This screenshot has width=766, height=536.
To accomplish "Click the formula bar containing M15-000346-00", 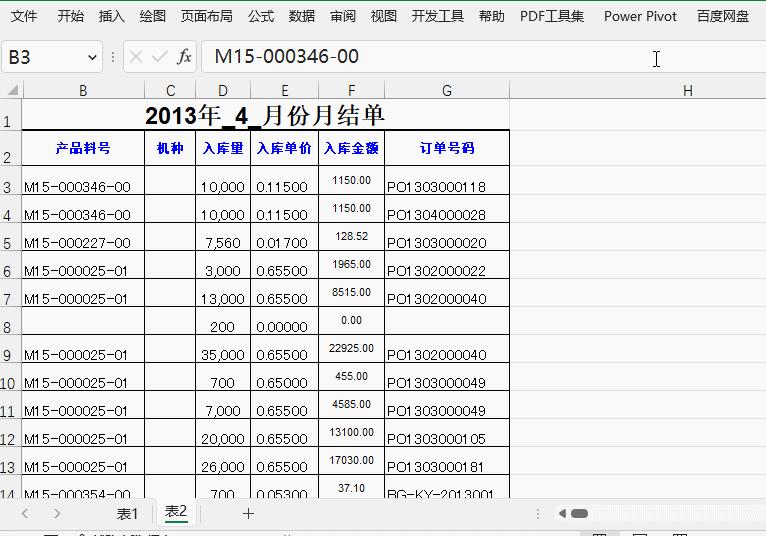I will [x=484, y=57].
